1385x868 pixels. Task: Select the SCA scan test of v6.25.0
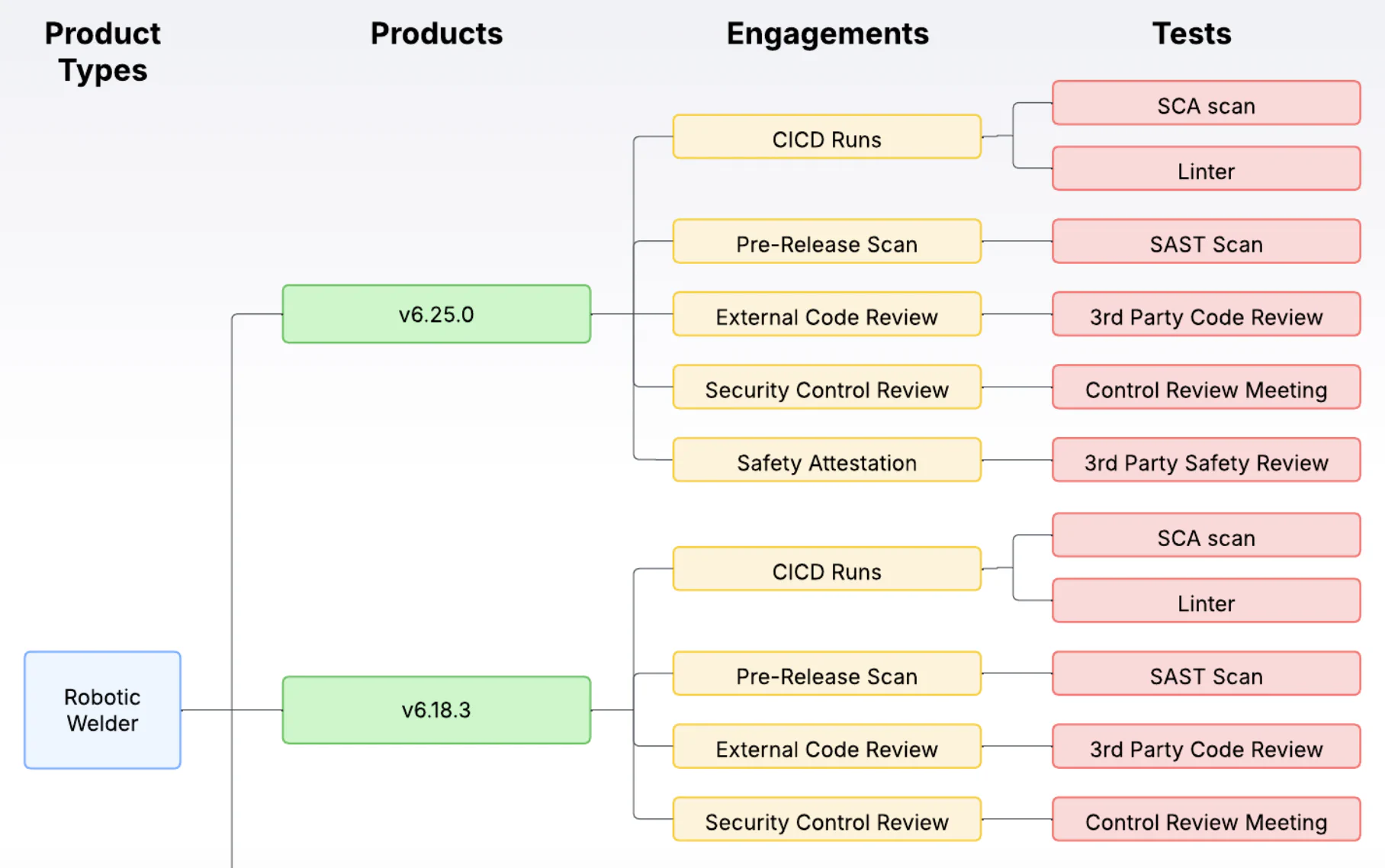[x=1206, y=105]
